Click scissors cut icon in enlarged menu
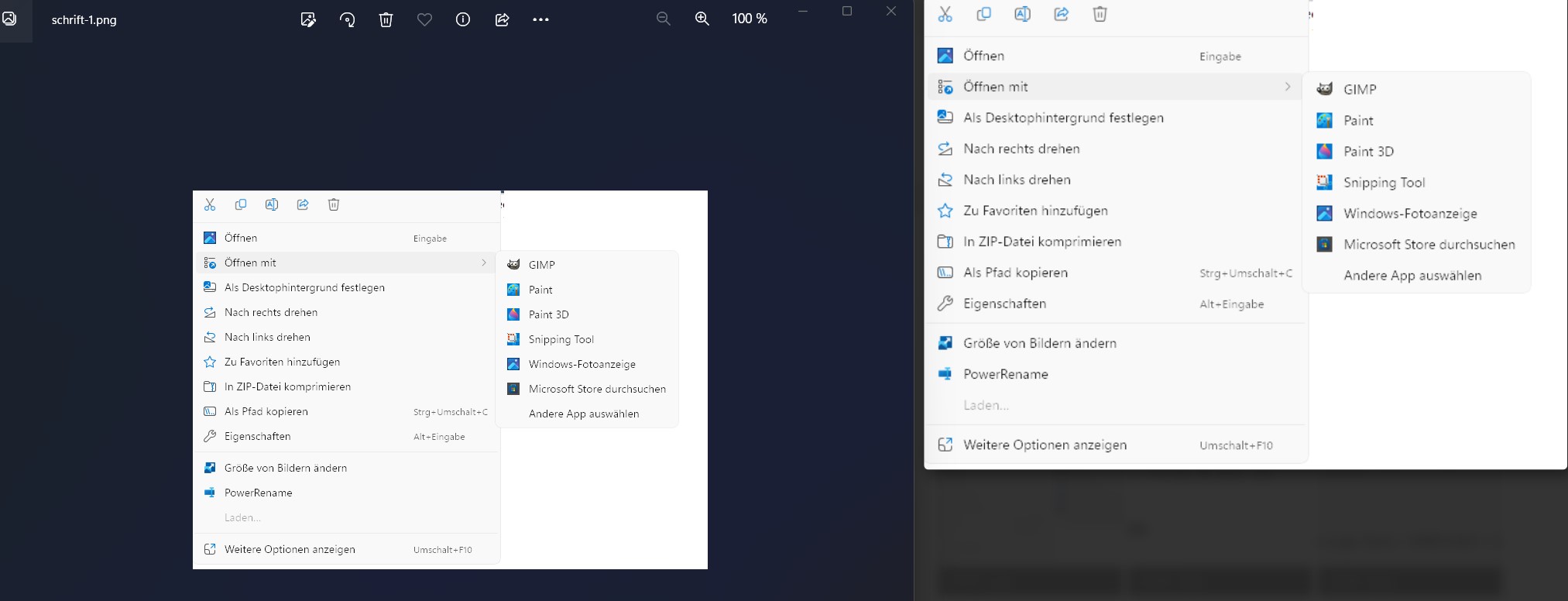Image resolution: width=1568 pixels, height=601 pixels. tap(945, 14)
